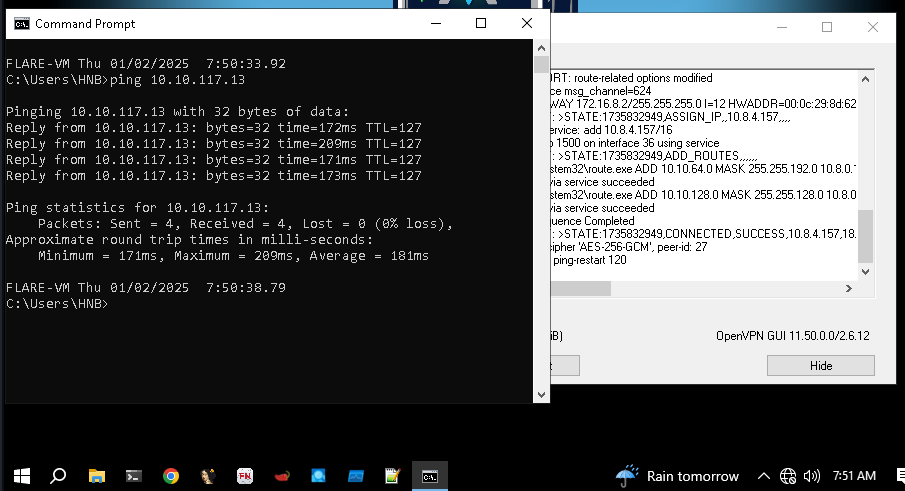Launch File Explorer from the taskbar
905x491 pixels.
point(96,476)
